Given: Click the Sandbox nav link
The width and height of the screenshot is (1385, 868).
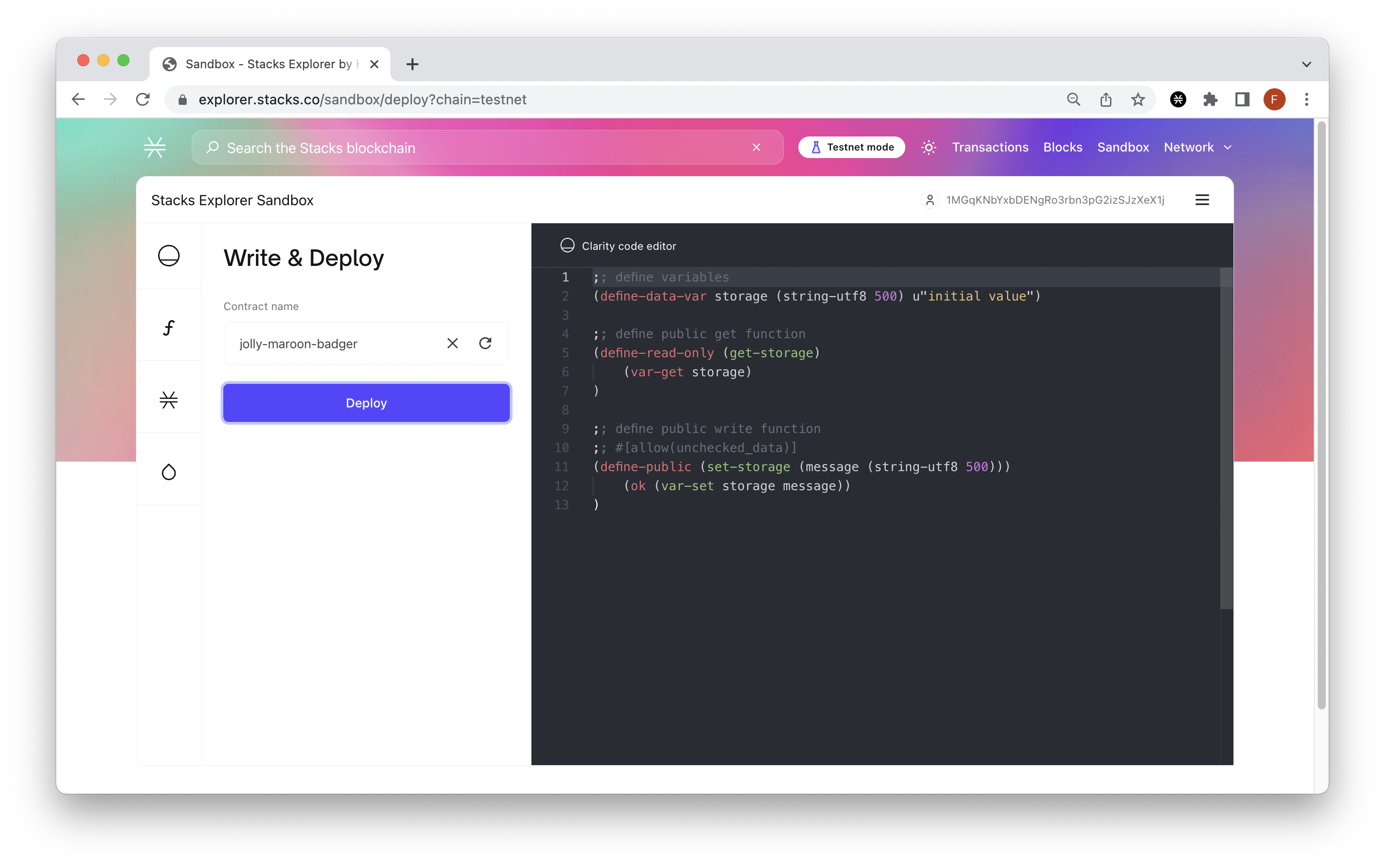Looking at the screenshot, I should click(x=1123, y=148).
